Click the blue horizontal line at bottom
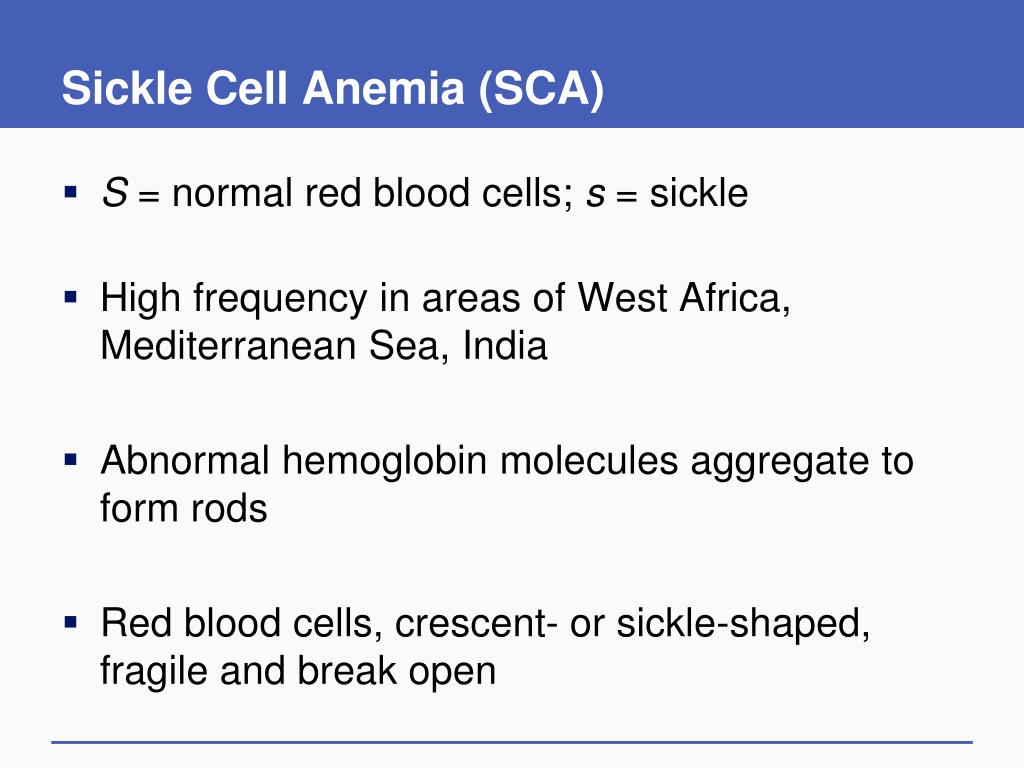The width and height of the screenshot is (1024, 768). click(512, 742)
